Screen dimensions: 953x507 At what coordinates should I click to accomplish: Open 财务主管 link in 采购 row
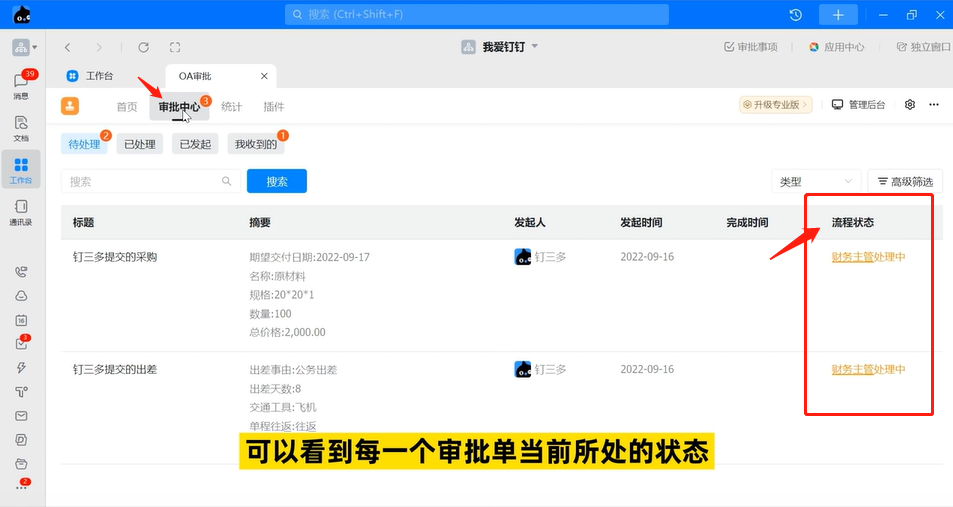[x=852, y=257]
